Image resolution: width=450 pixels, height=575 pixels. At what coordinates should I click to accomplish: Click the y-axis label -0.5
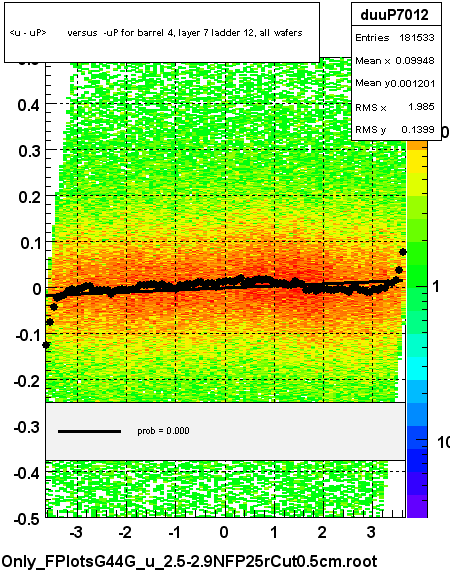28,519
